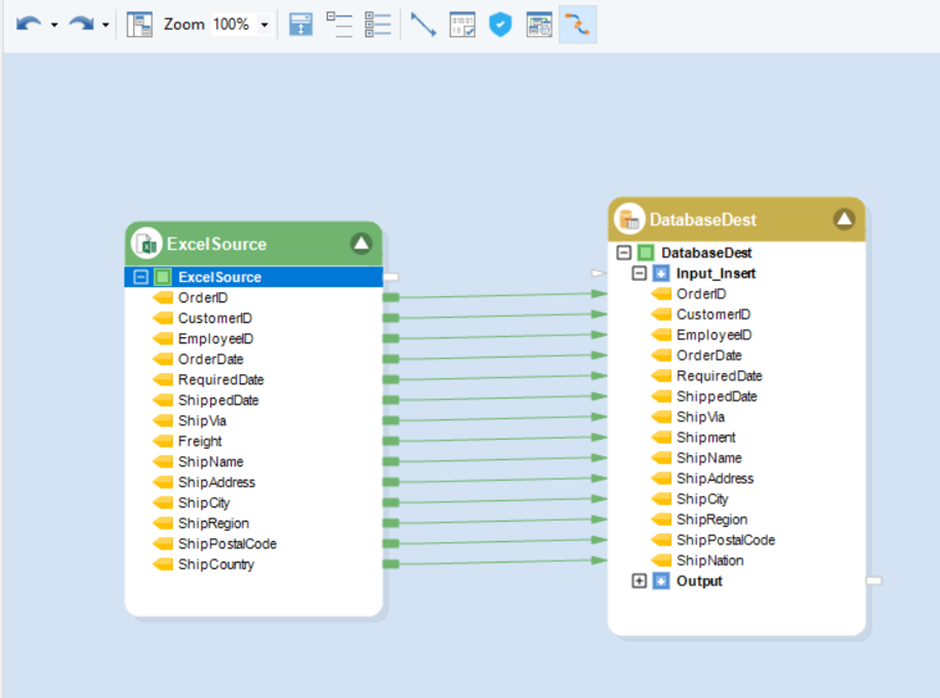Click the blue shield verify icon
940x698 pixels.
pyautogui.click(x=500, y=24)
